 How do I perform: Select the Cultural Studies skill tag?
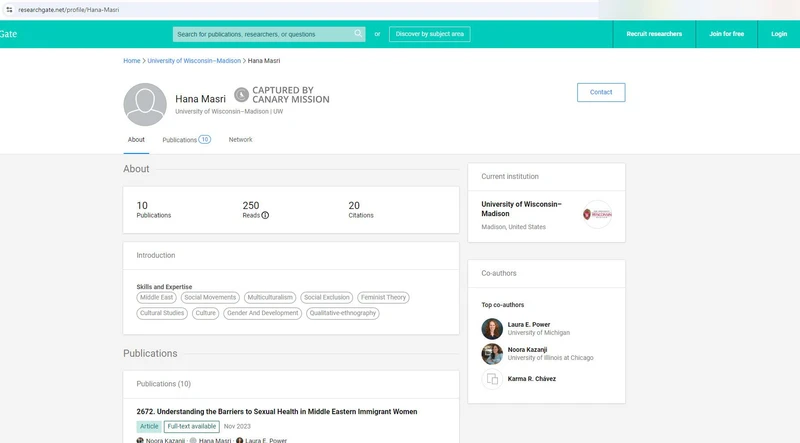click(162, 313)
